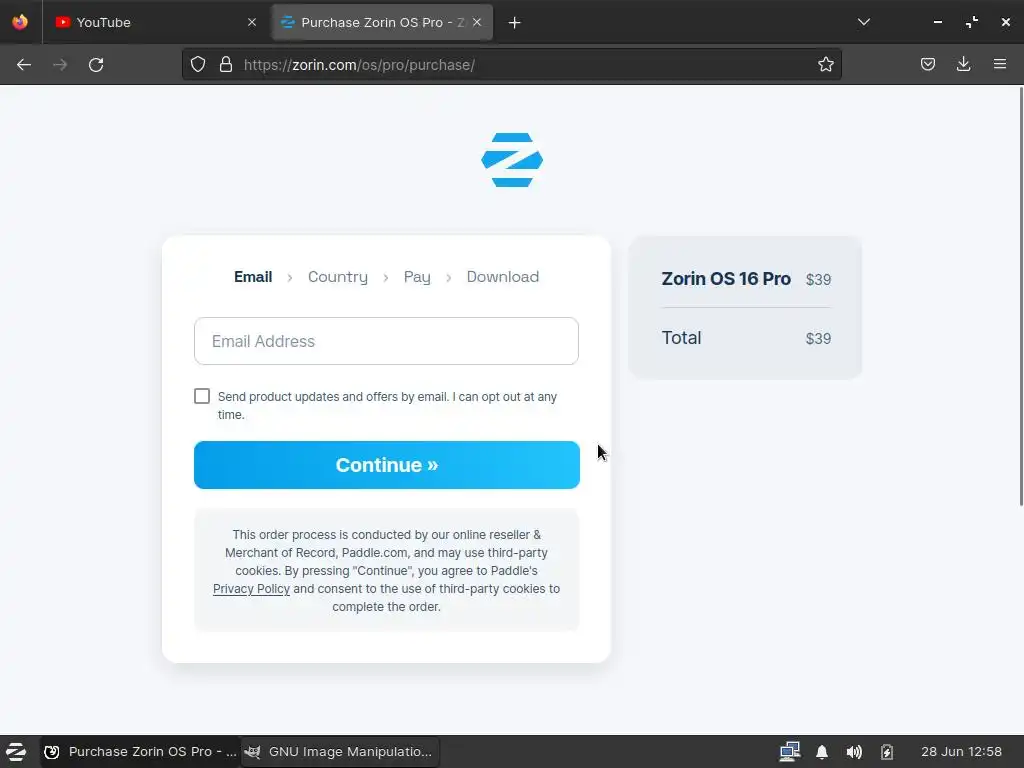Click the Firefox back arrow
The width and height of the screenshot is (1024, 768).
click(x=24, y=65)
